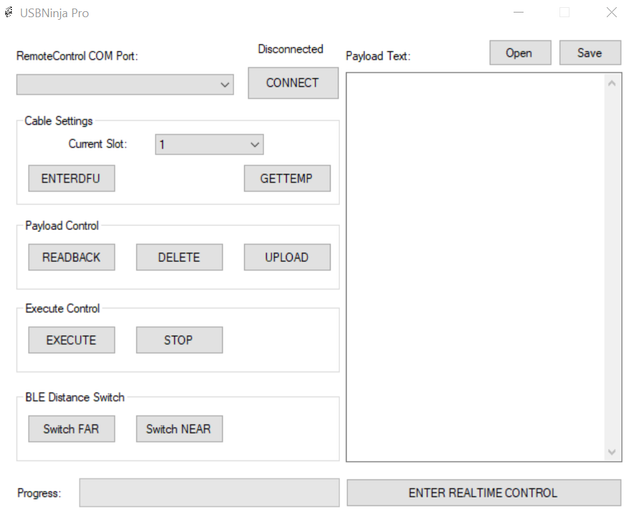The image size is (640, 518).
Task: Click the STOP button
Action: click(179, 340)
